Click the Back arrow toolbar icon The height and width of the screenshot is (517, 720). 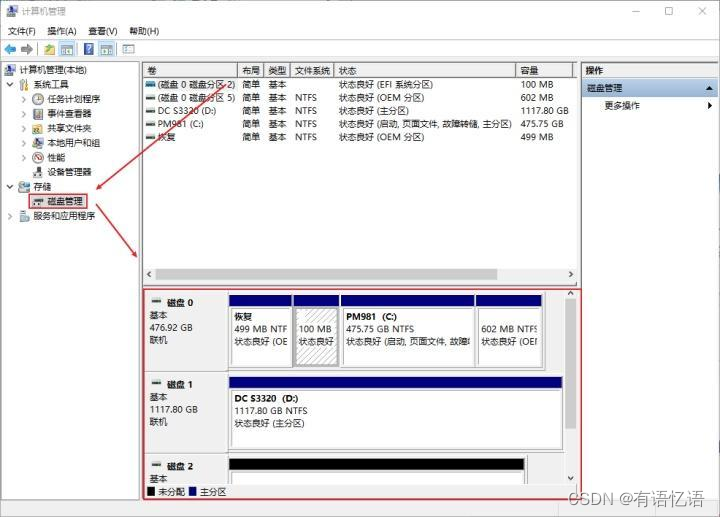(10, 49)
